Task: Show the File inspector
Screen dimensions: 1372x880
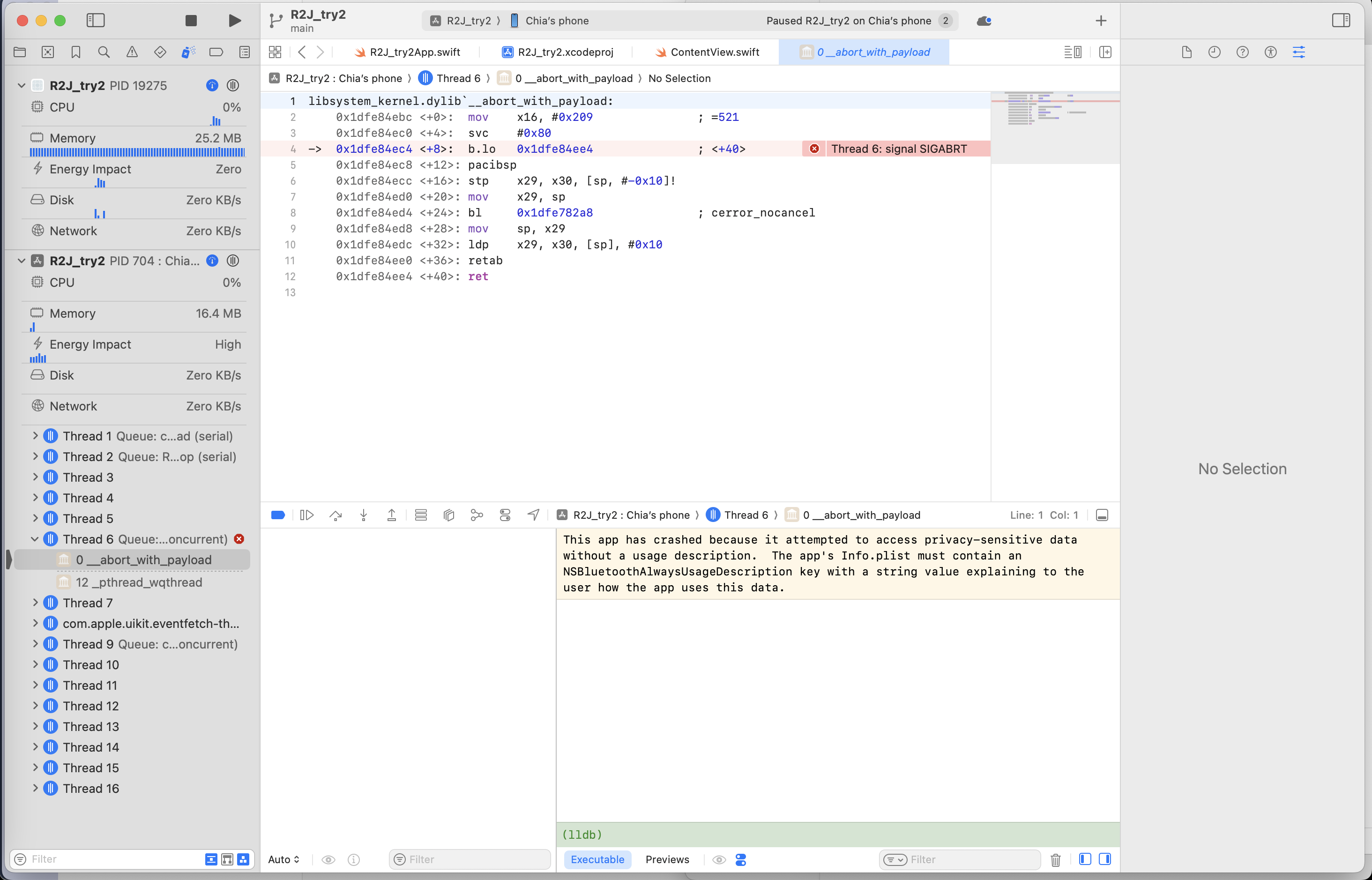Action: (x=1186, y=52)
